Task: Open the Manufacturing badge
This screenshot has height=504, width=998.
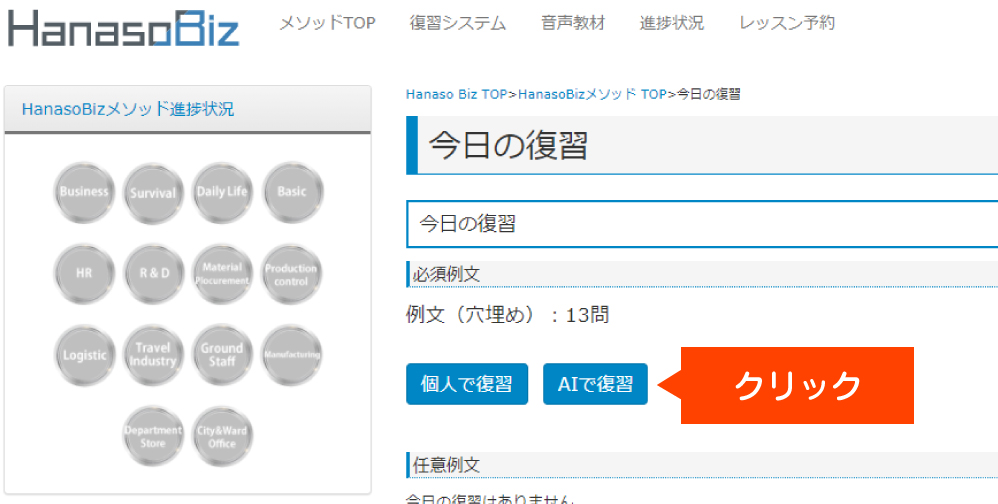Action: [291, 355]
